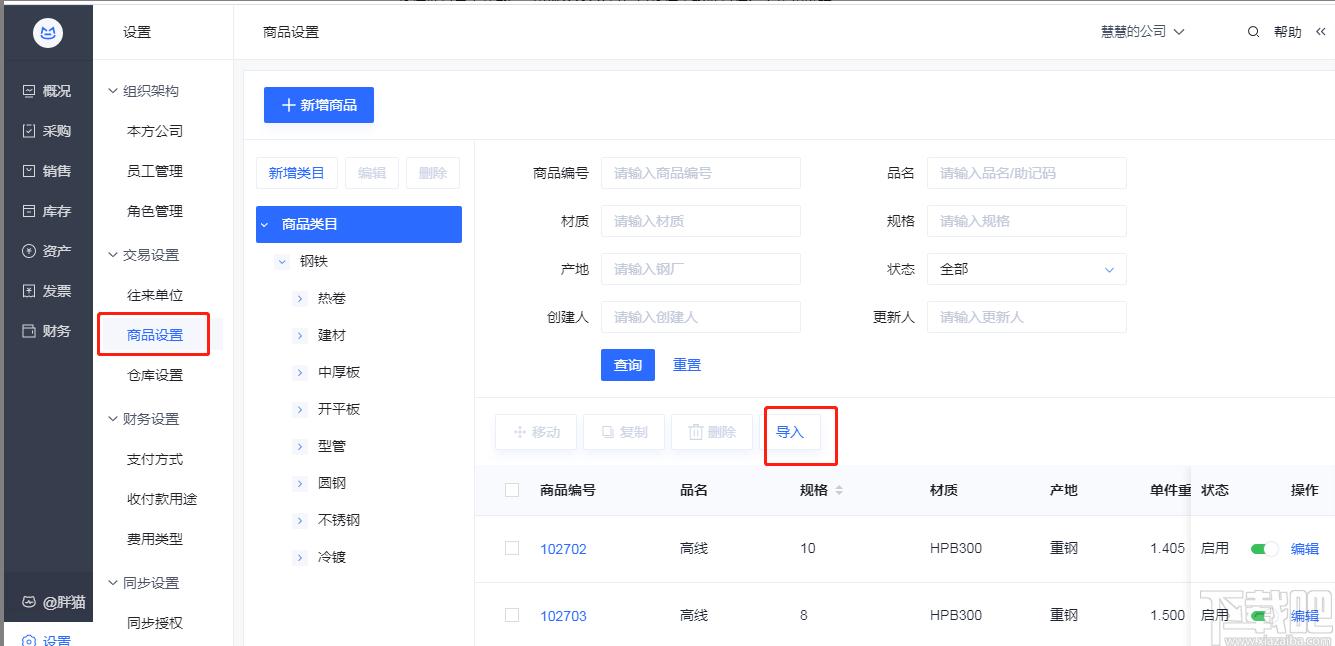Toggle the 启用 switch for product 102702
This screenshot has height=646, width=1335.
click(1264, 549)
